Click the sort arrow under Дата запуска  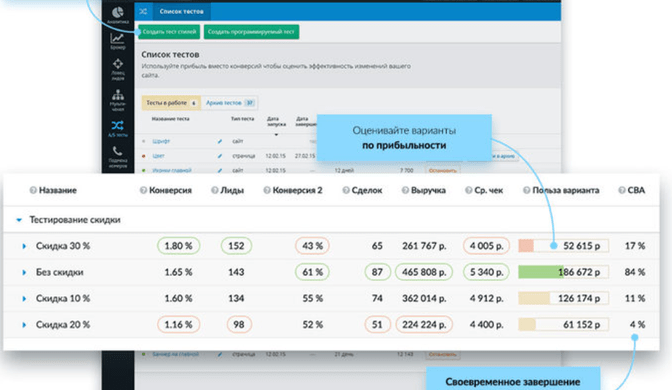coord(276,135)
